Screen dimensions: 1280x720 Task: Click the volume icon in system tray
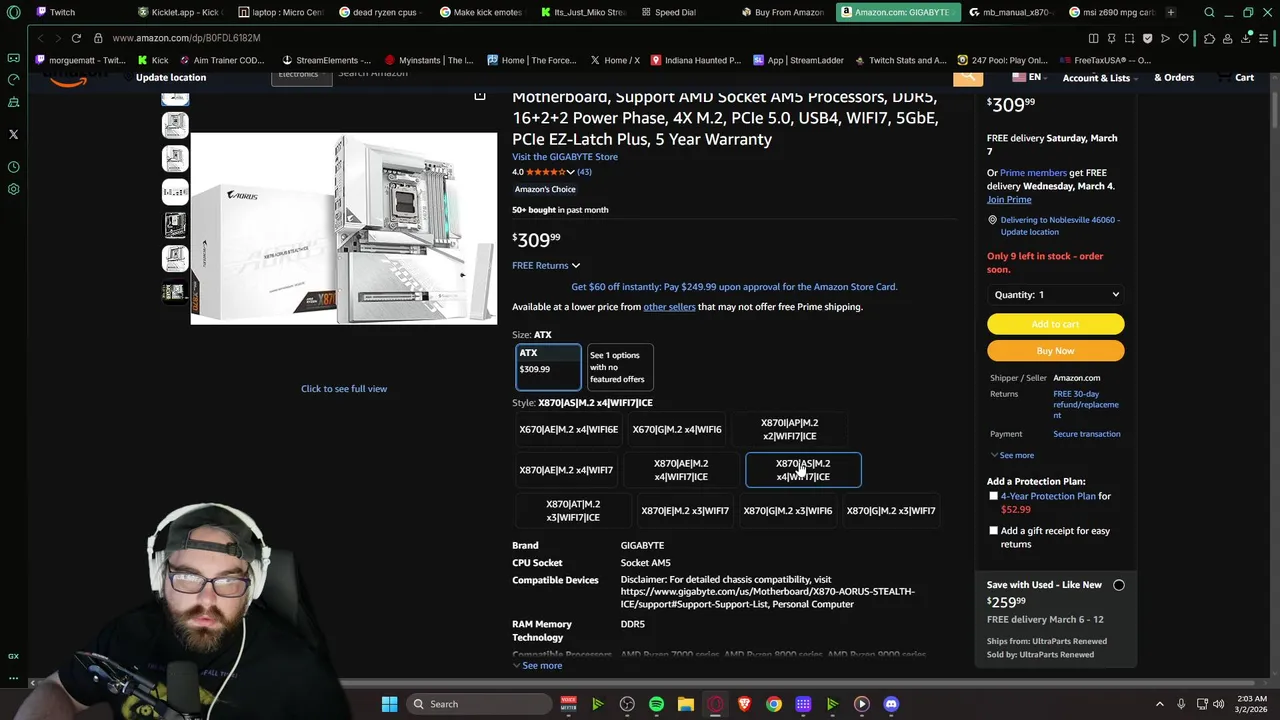[1220, 704]
